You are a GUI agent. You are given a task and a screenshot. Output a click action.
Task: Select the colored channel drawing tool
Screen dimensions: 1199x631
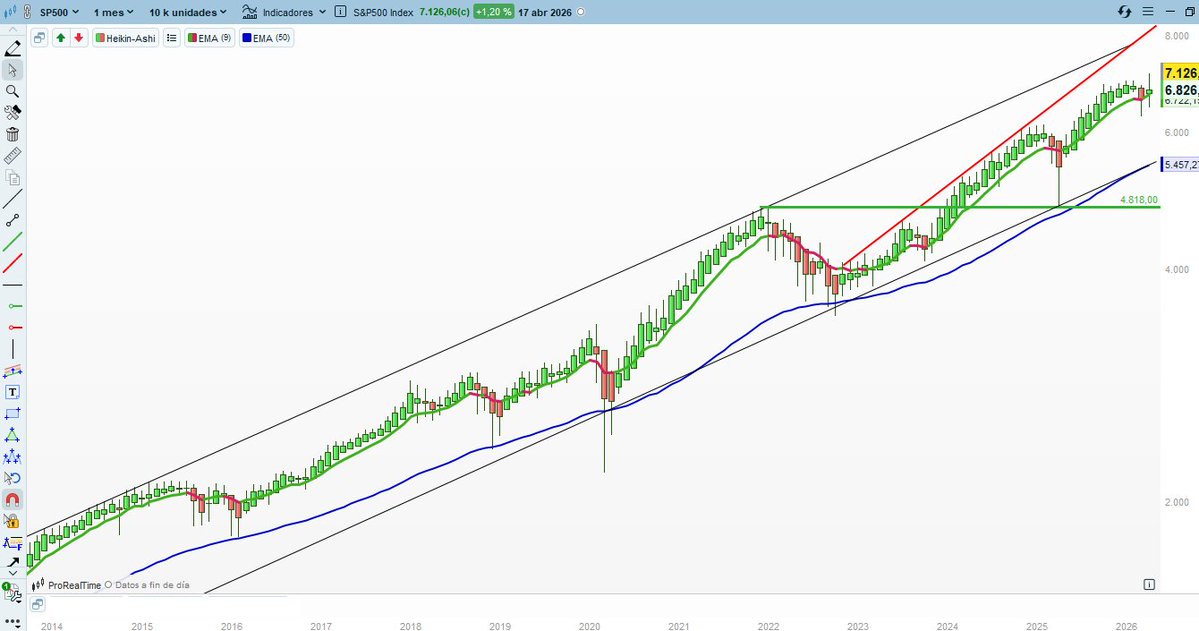tap(12, 371)
